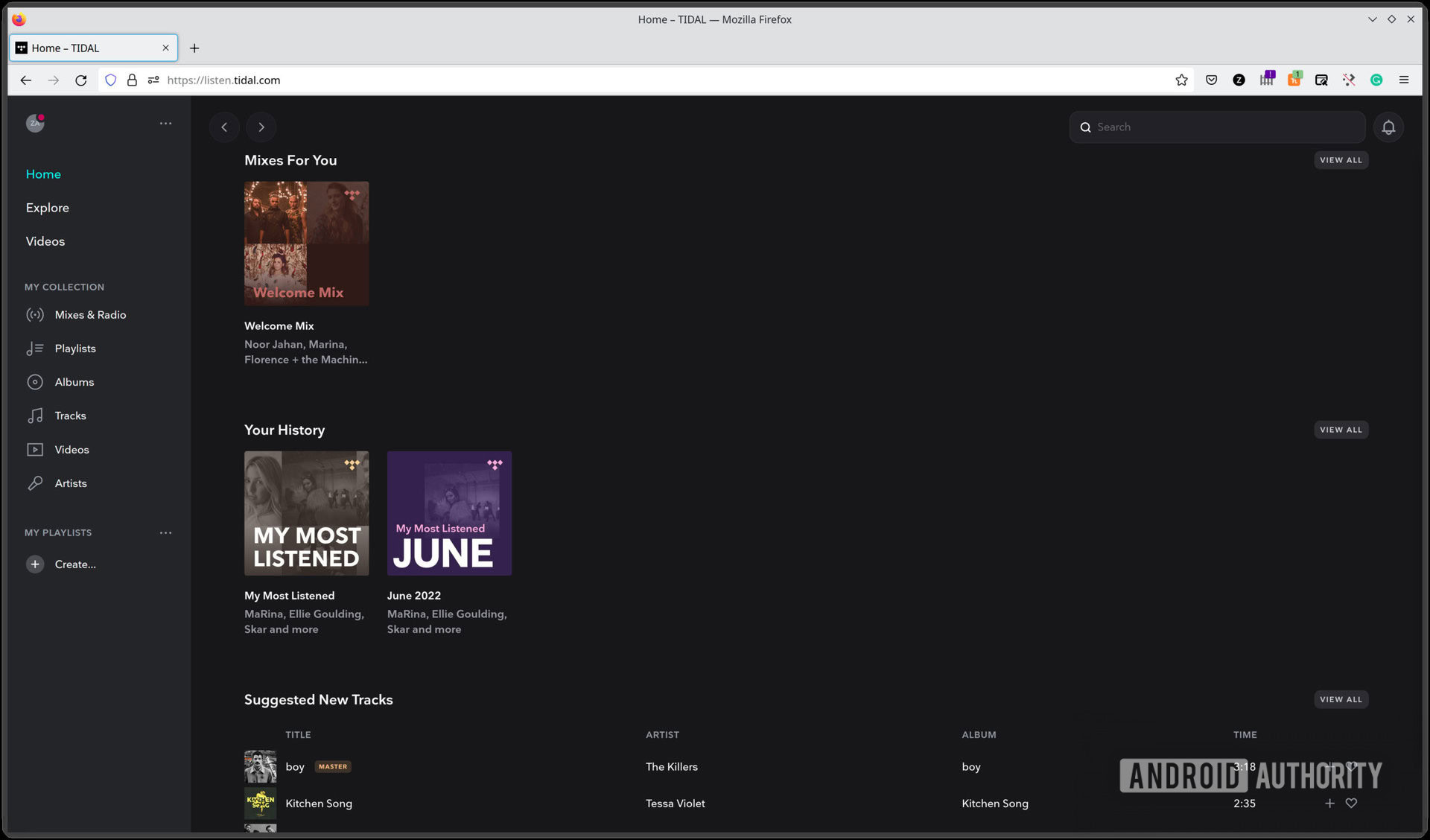The width and height of the screenshot is (1430, 840).
Task: Click the June 2022 playlist thumbnail
Action: tap(448, 513)
